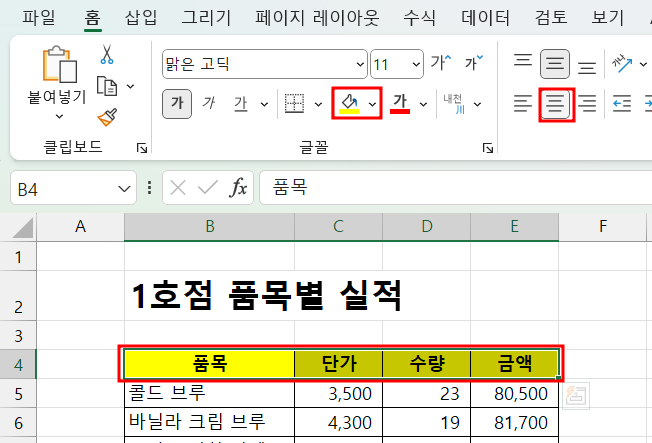Open the 파일 menu tab

38,17
